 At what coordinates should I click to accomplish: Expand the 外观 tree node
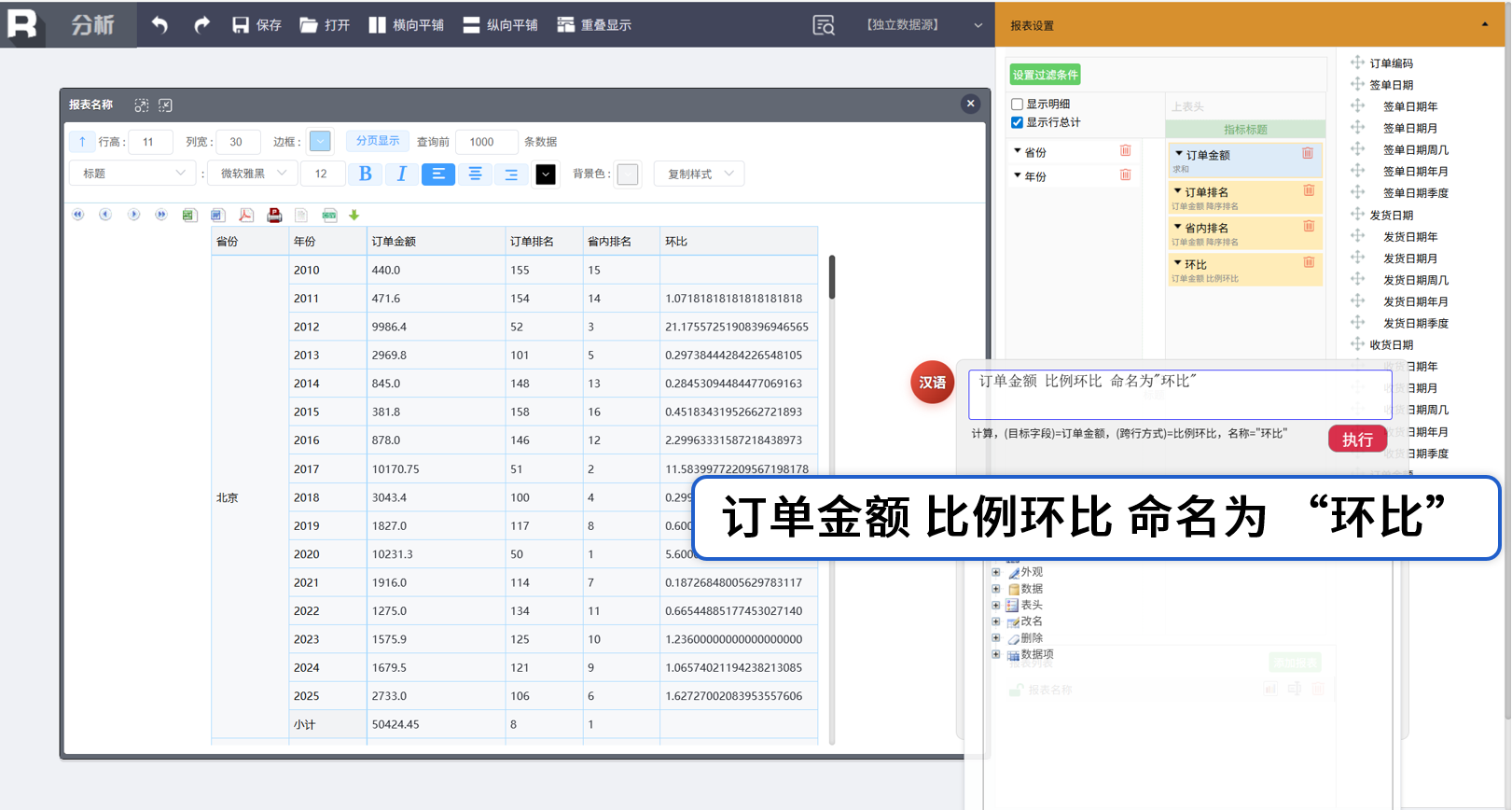tap(996, 572)
